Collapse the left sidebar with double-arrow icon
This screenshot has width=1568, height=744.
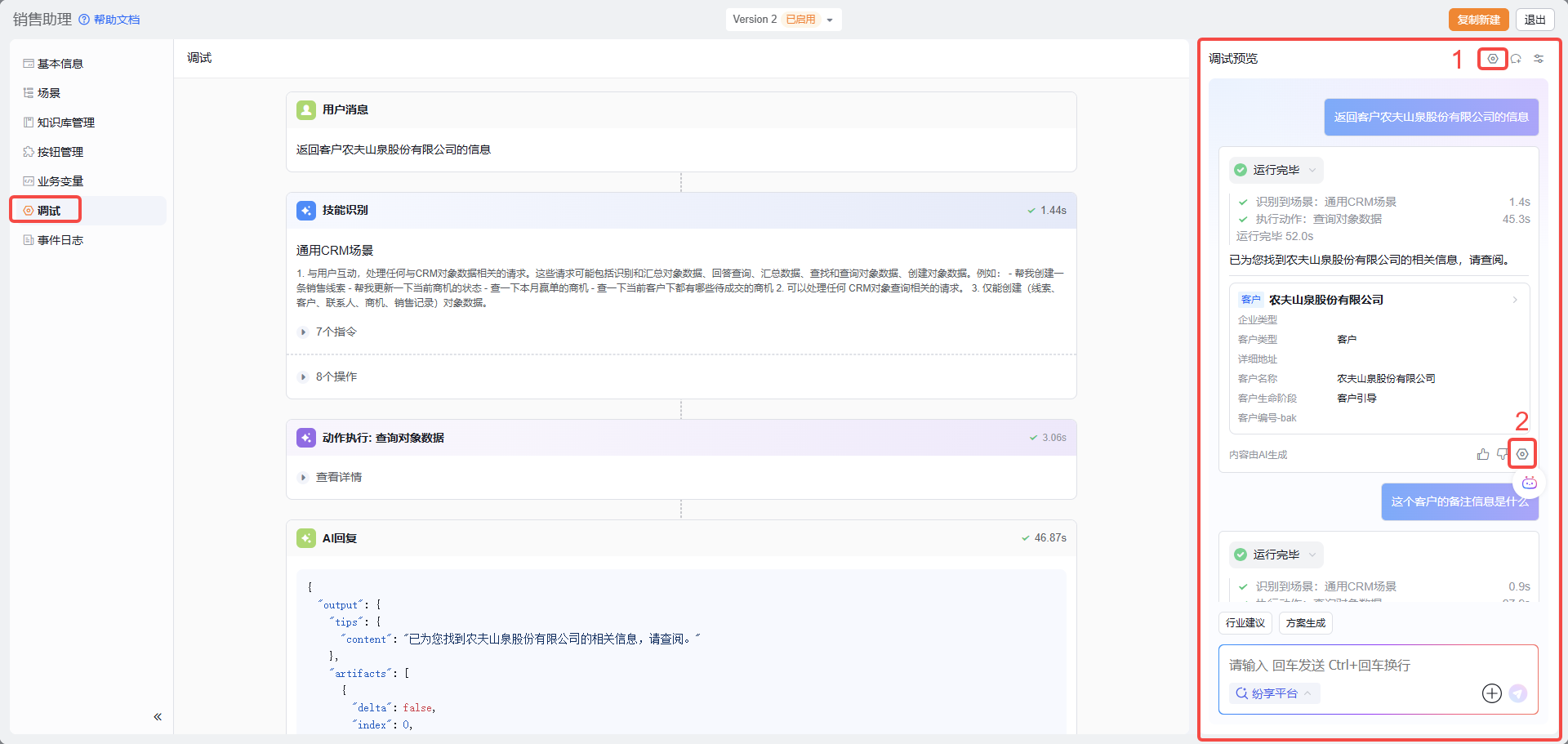158,717
